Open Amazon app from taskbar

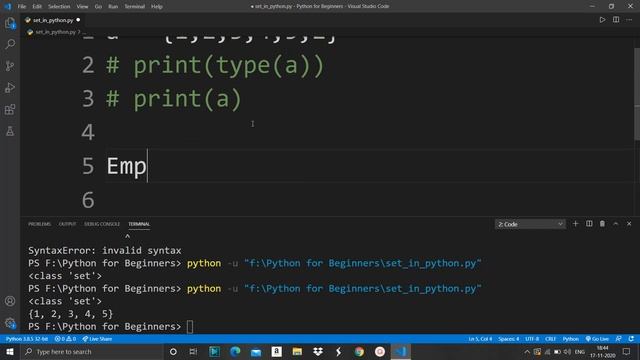(276, 351)
